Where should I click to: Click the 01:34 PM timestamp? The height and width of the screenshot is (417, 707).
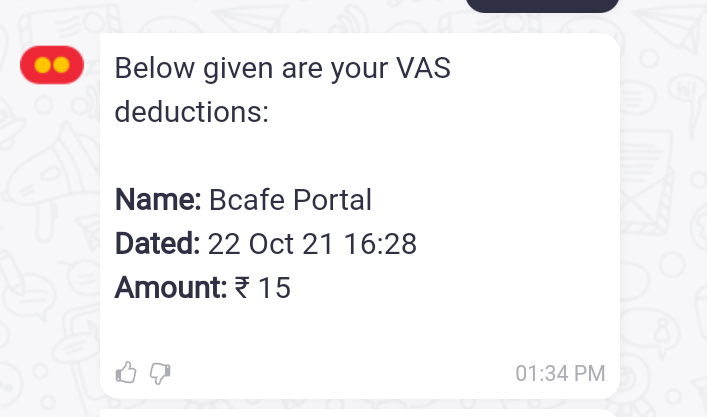coord(560,374)
